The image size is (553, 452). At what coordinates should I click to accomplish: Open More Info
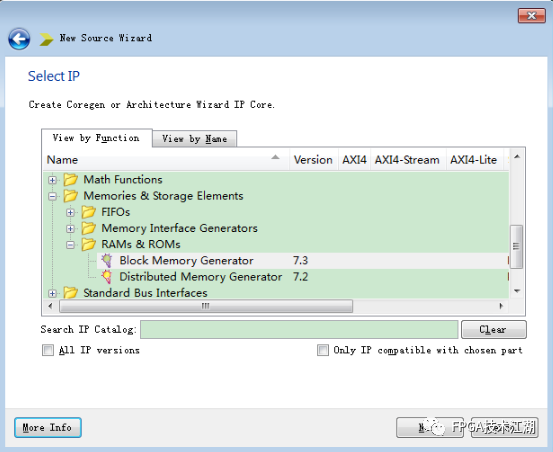48,427
